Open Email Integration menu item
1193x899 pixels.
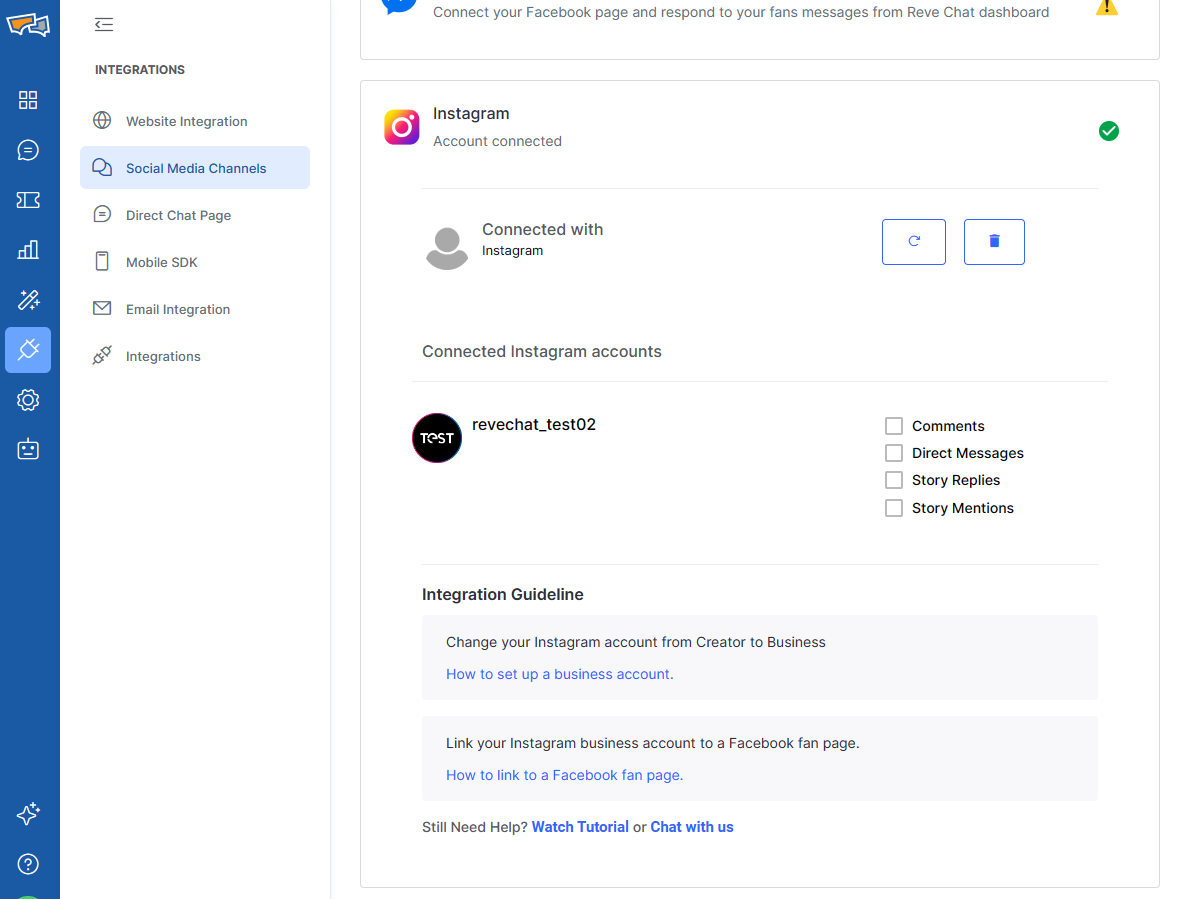195,309
